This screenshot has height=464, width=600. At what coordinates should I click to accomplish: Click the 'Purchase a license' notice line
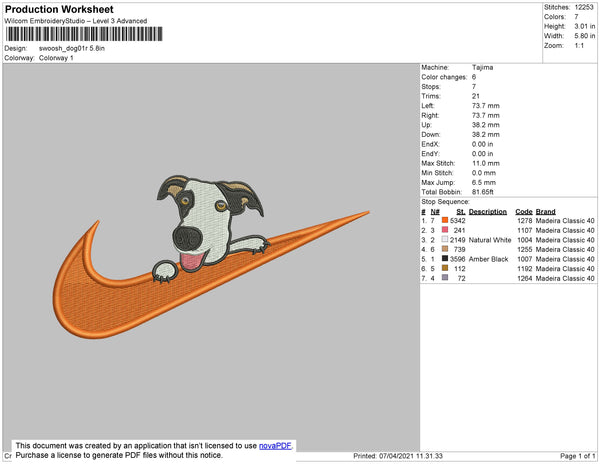(119, 455)
